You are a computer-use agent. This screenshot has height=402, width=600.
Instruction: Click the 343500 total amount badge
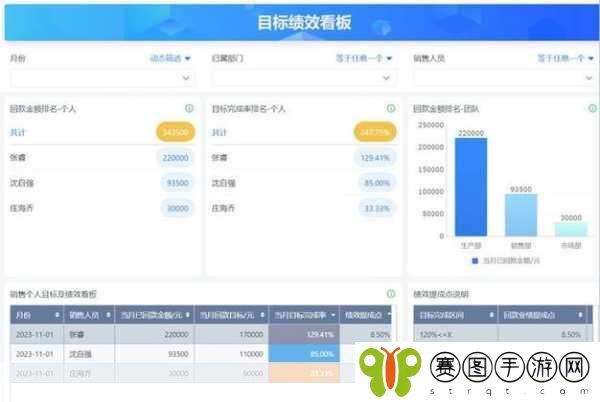175,132
